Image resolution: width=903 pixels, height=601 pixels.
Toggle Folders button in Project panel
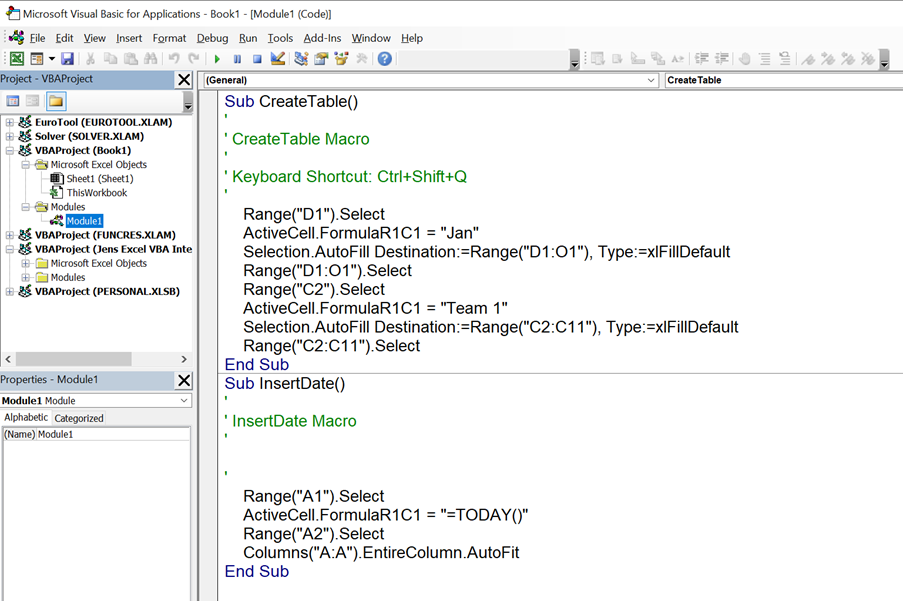[x=56, y=101]
